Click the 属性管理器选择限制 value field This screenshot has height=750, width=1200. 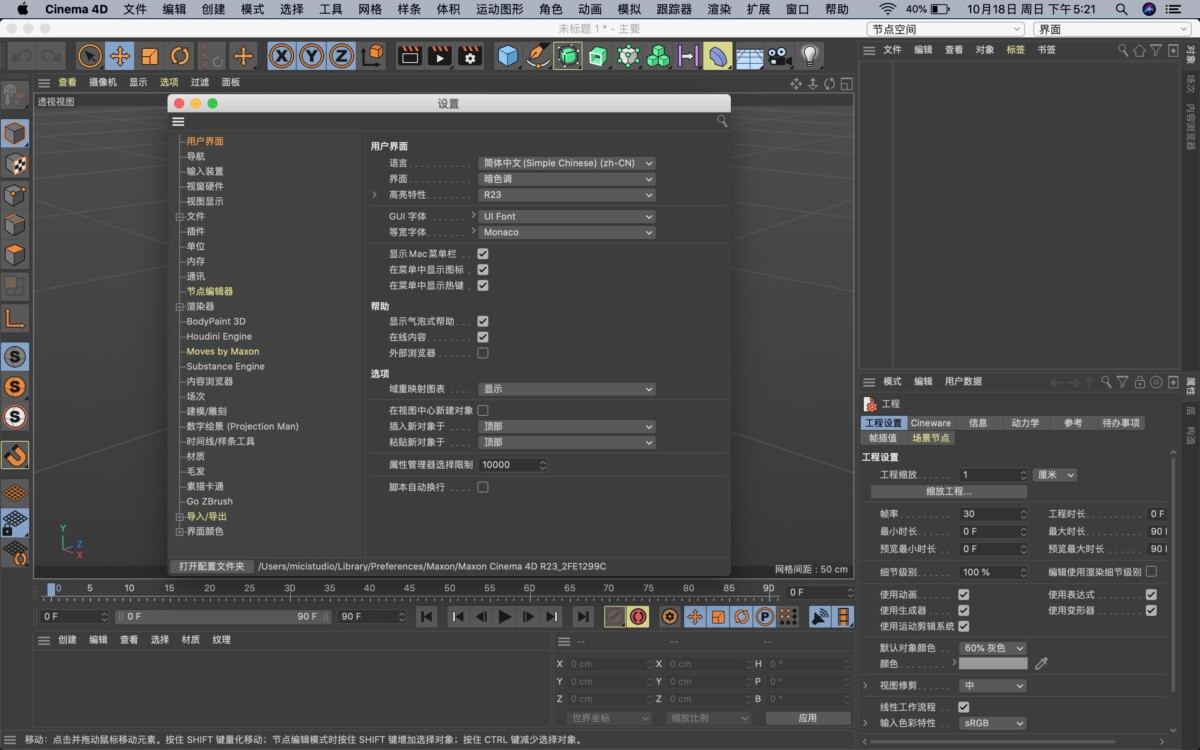(x=513, y=464)
